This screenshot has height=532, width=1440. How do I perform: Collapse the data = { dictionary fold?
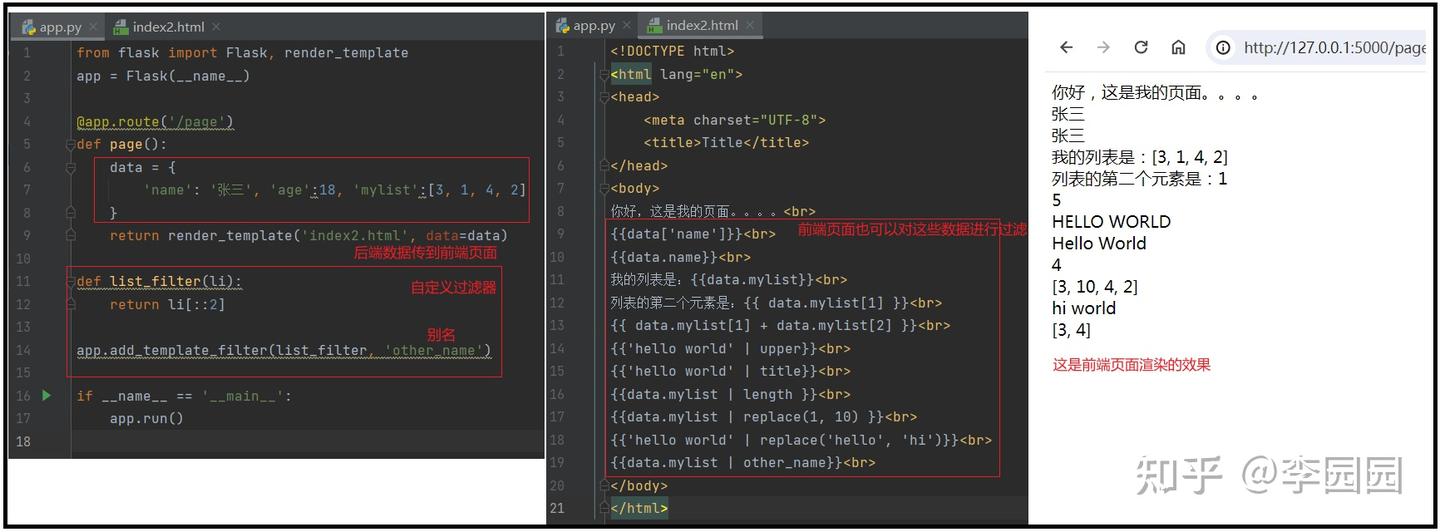70,168
